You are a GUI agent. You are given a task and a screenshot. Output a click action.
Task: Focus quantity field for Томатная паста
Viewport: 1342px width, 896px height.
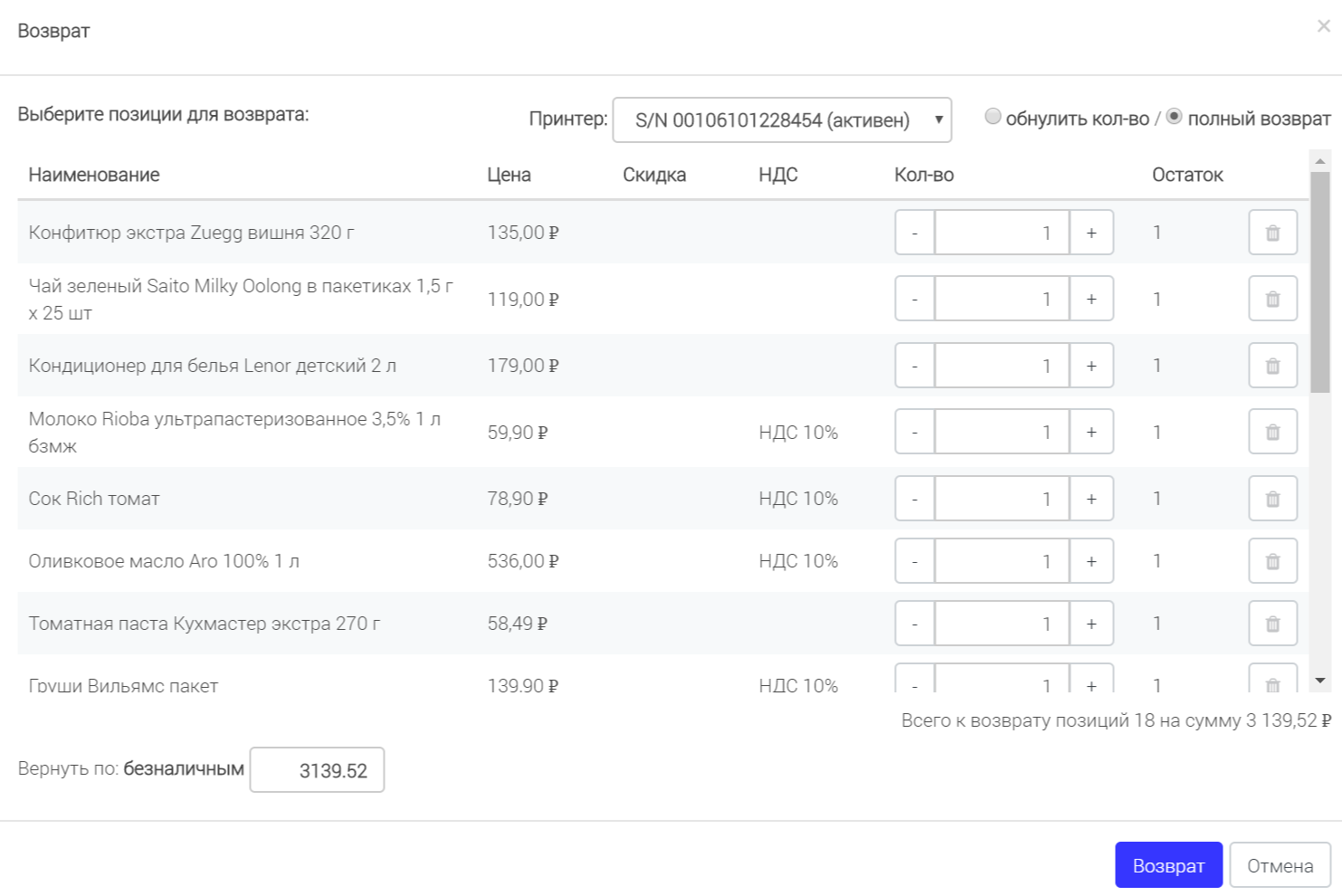click(1002, 624)
